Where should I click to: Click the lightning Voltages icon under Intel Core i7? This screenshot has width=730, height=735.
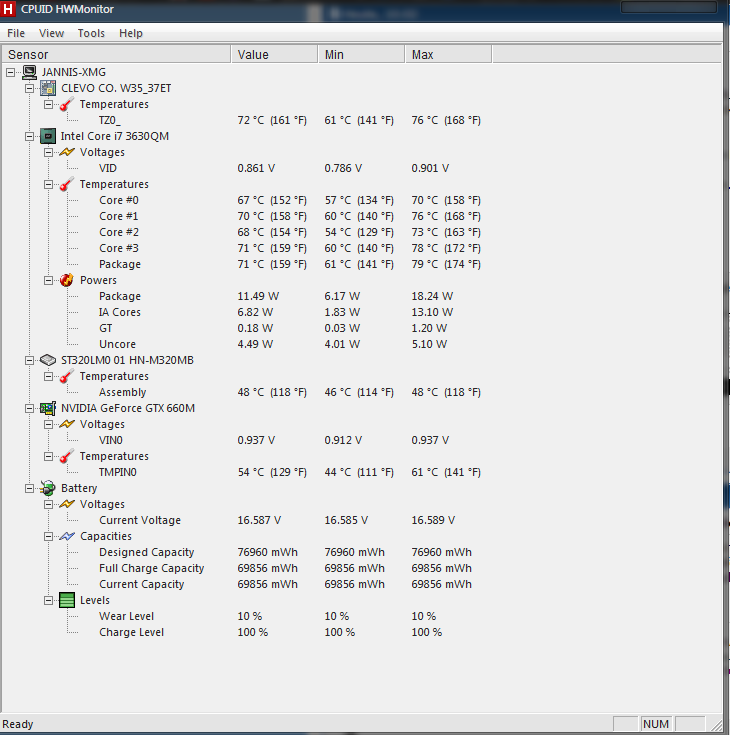pos(67,152)
